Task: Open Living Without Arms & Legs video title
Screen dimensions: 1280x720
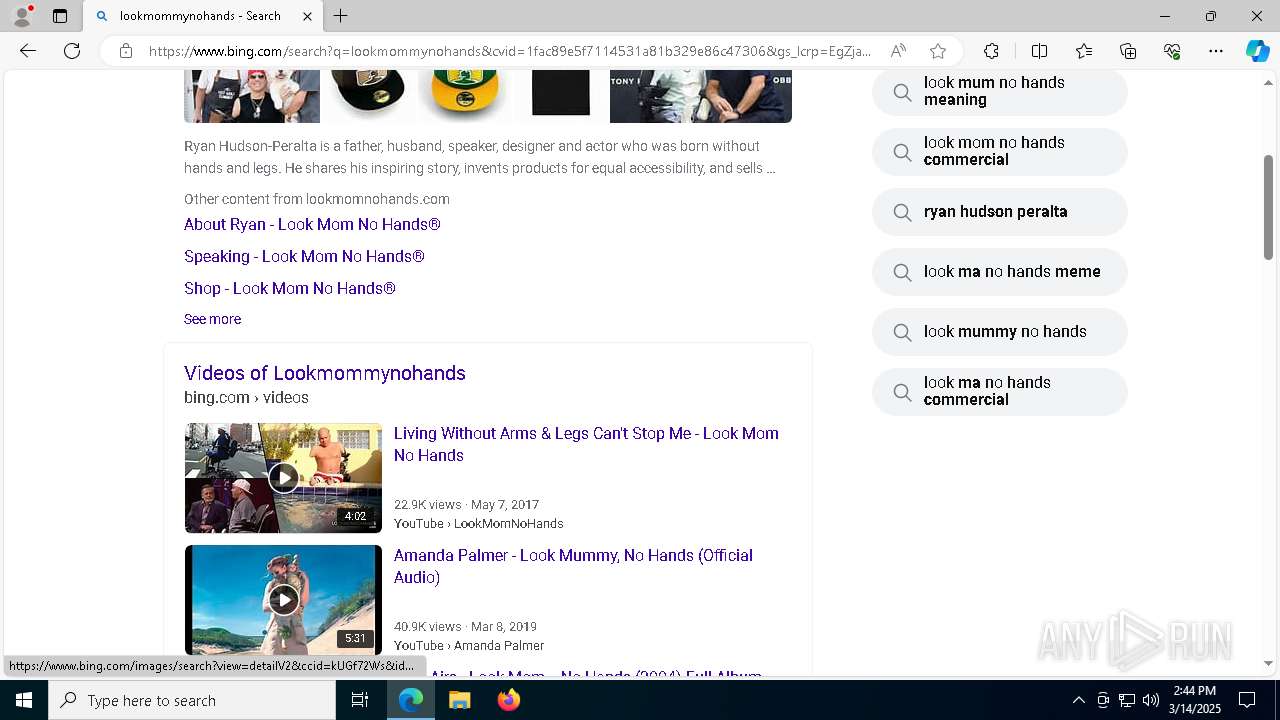Action: [x=586, y=444]
